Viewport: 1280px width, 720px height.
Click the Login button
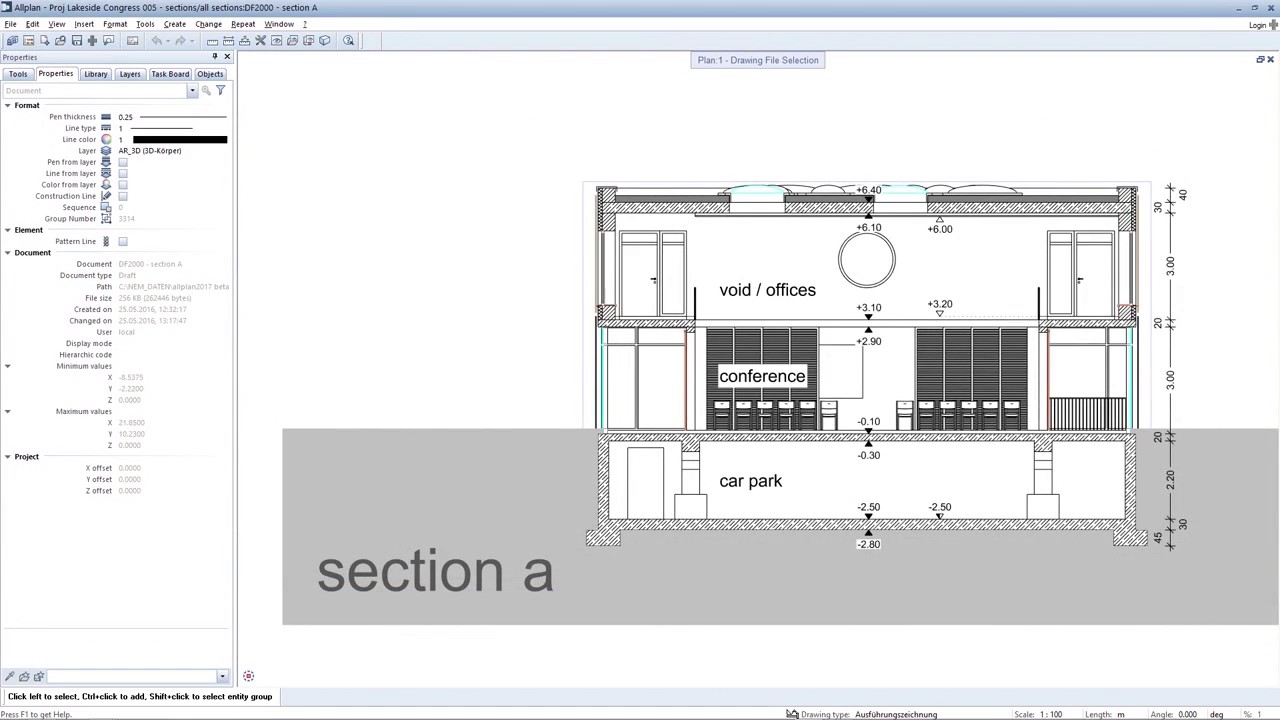[x=1259, y=25]
